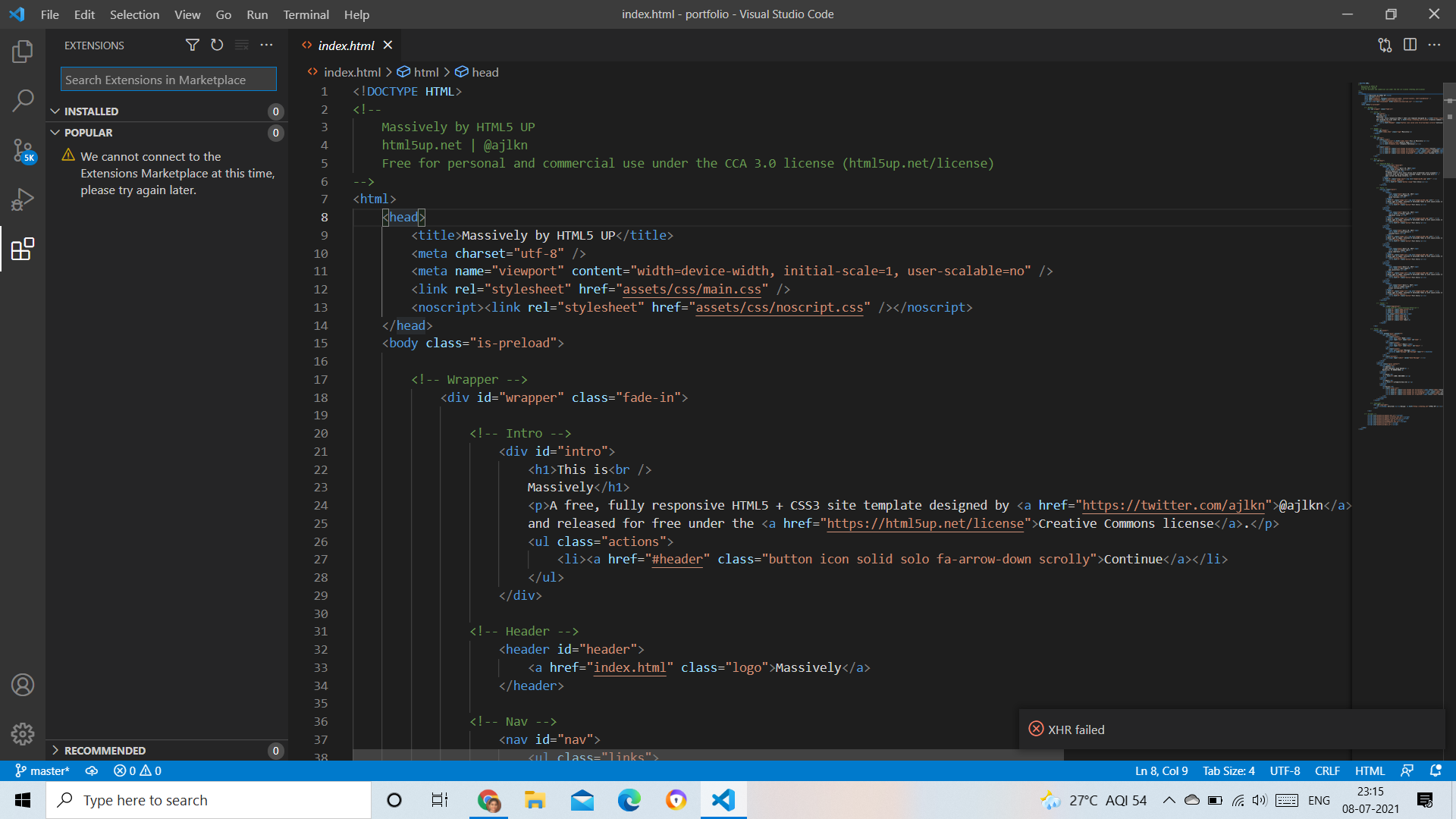This screenshot has width=1456, height=819.
Task: Open the Source Control view
Action: [23, 149]
